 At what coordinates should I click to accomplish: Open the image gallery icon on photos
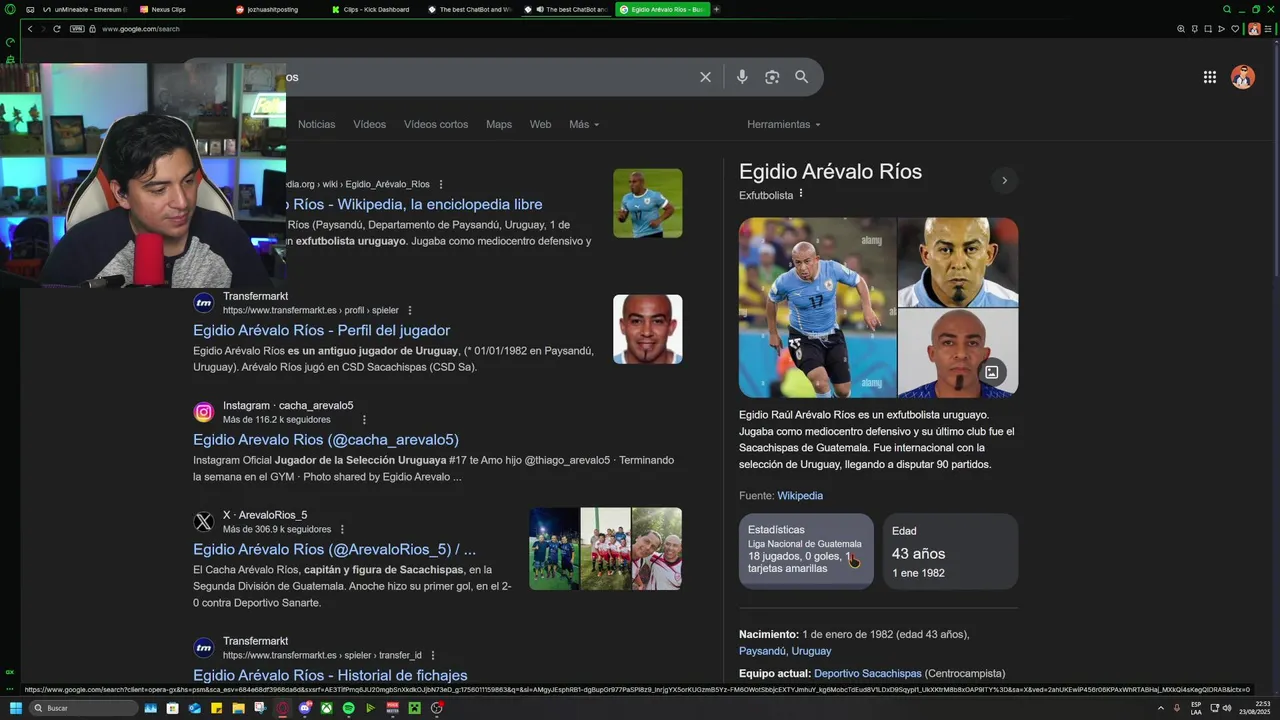click(x=992, y=372)
